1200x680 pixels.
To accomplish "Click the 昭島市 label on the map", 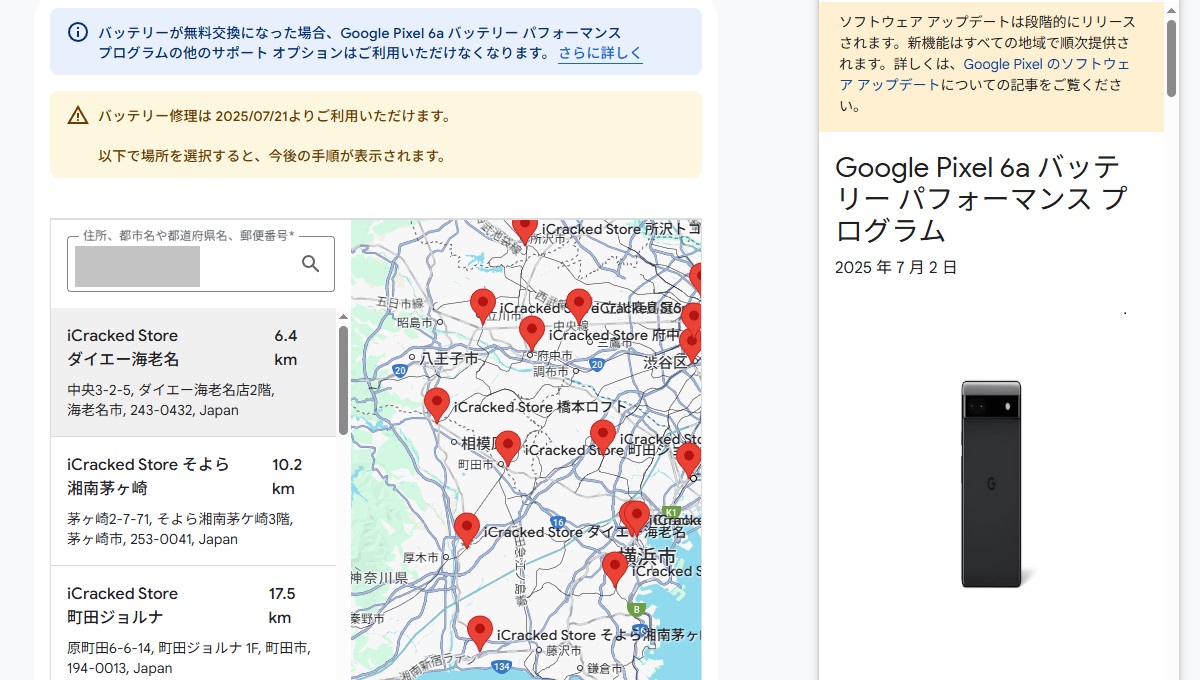I will click(414, 322).
